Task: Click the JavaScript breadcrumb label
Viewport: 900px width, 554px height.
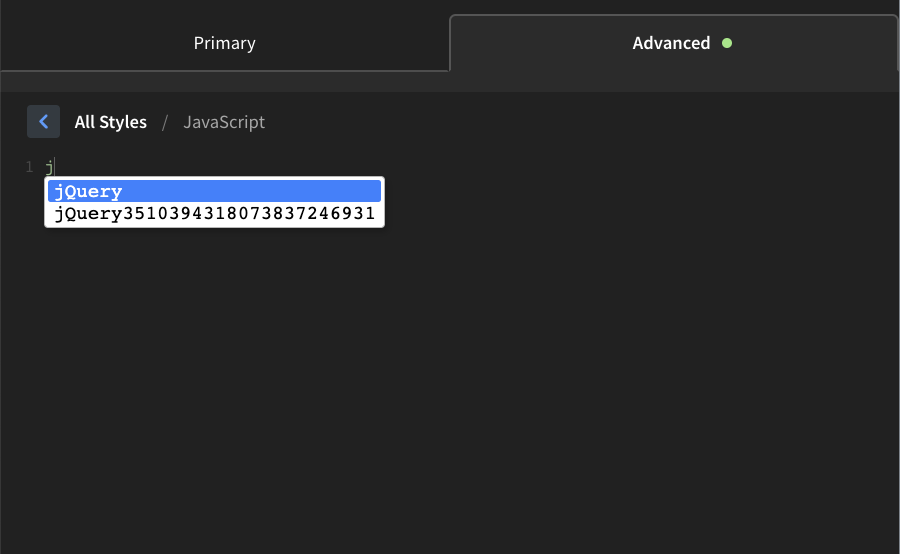Action: tap(224, 122)
